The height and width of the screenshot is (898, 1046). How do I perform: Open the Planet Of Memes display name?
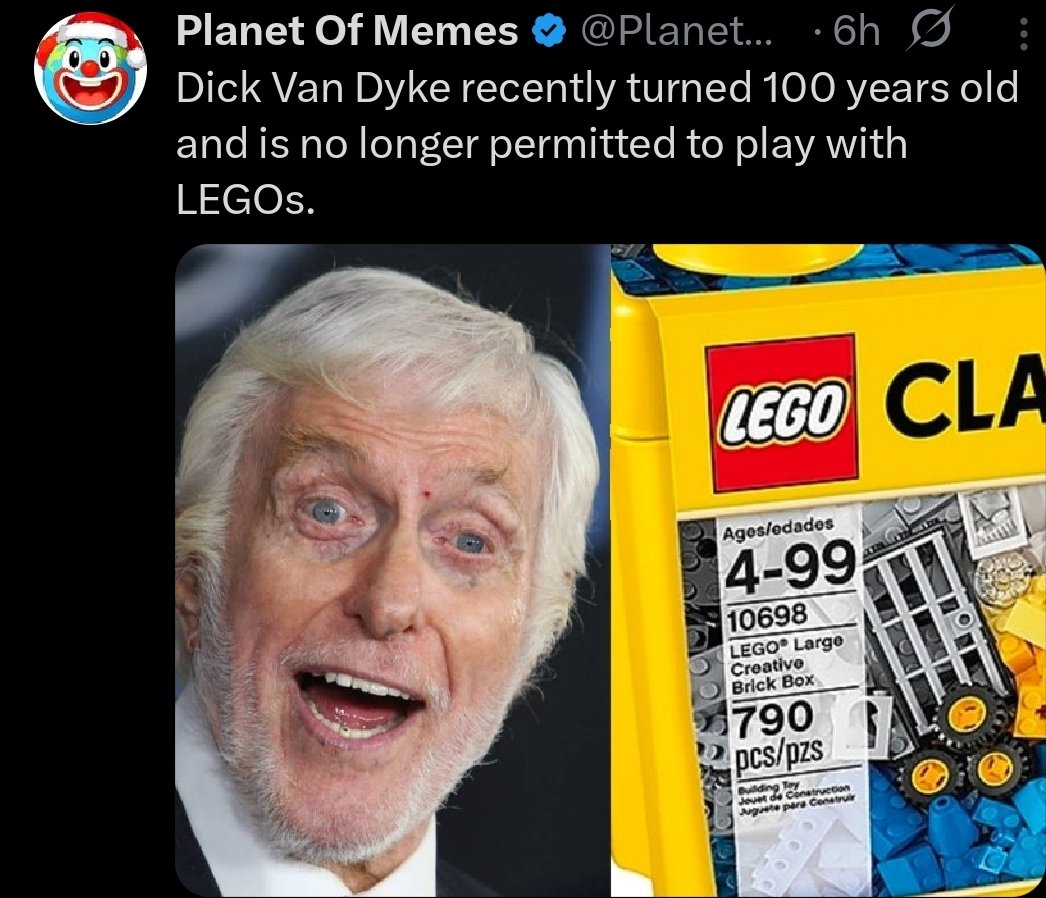click(x=347, y=31)
